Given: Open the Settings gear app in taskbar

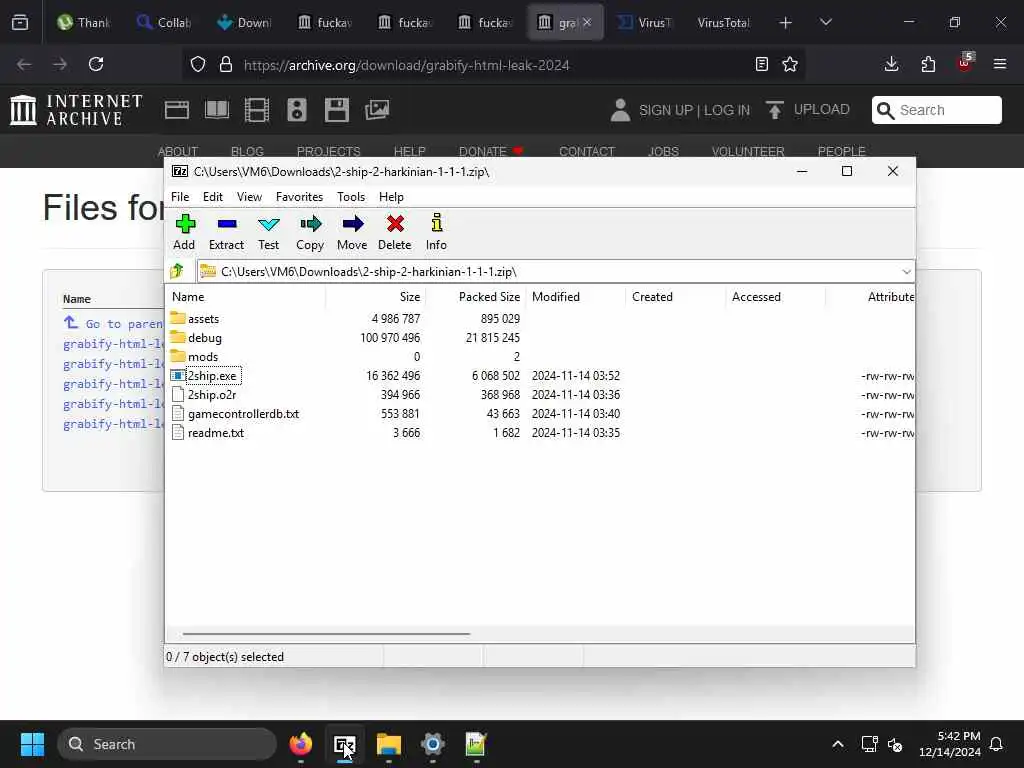Looking at the screenshot, I should pyautogui.click(x=432, y=744).
